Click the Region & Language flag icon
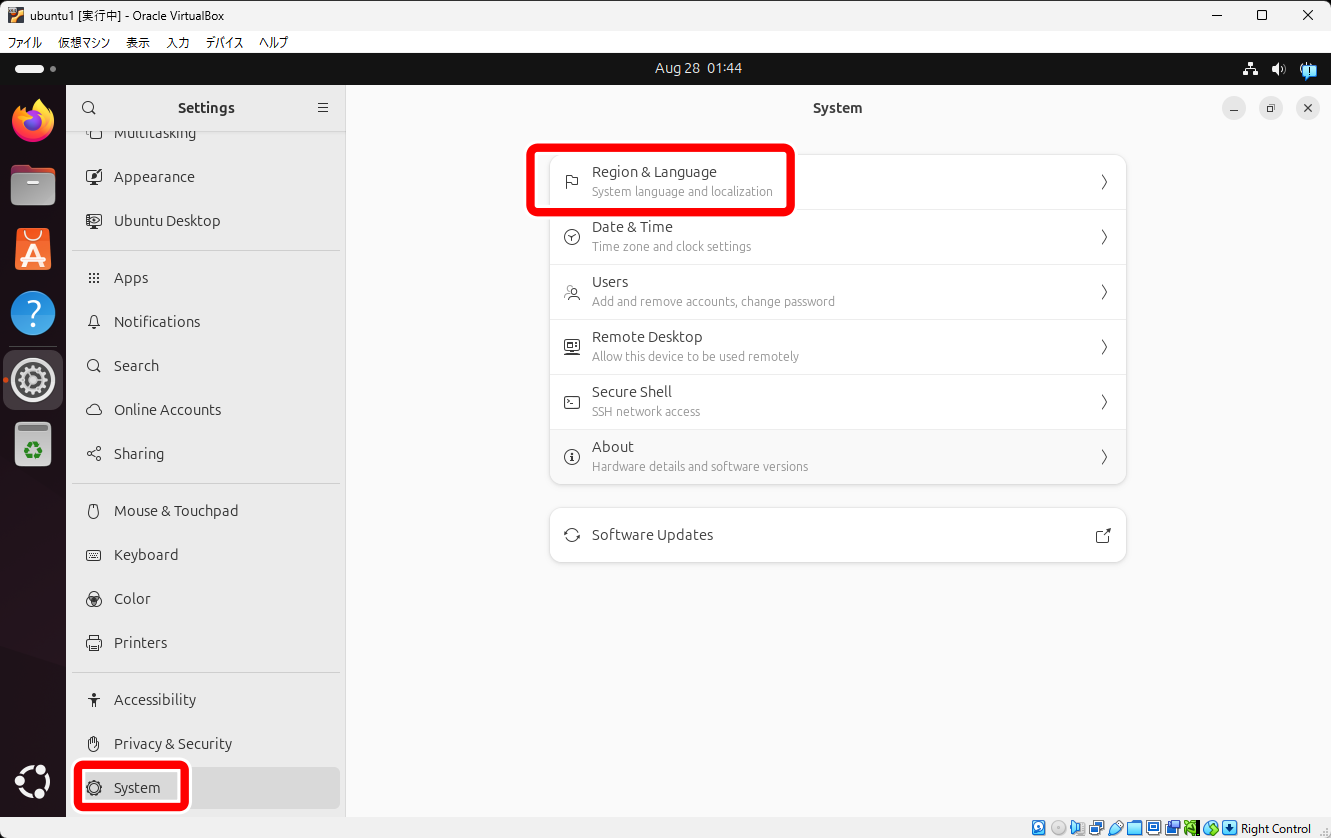Image resolution: width=1331 pixels, height=838 pixels. point(572,182)
